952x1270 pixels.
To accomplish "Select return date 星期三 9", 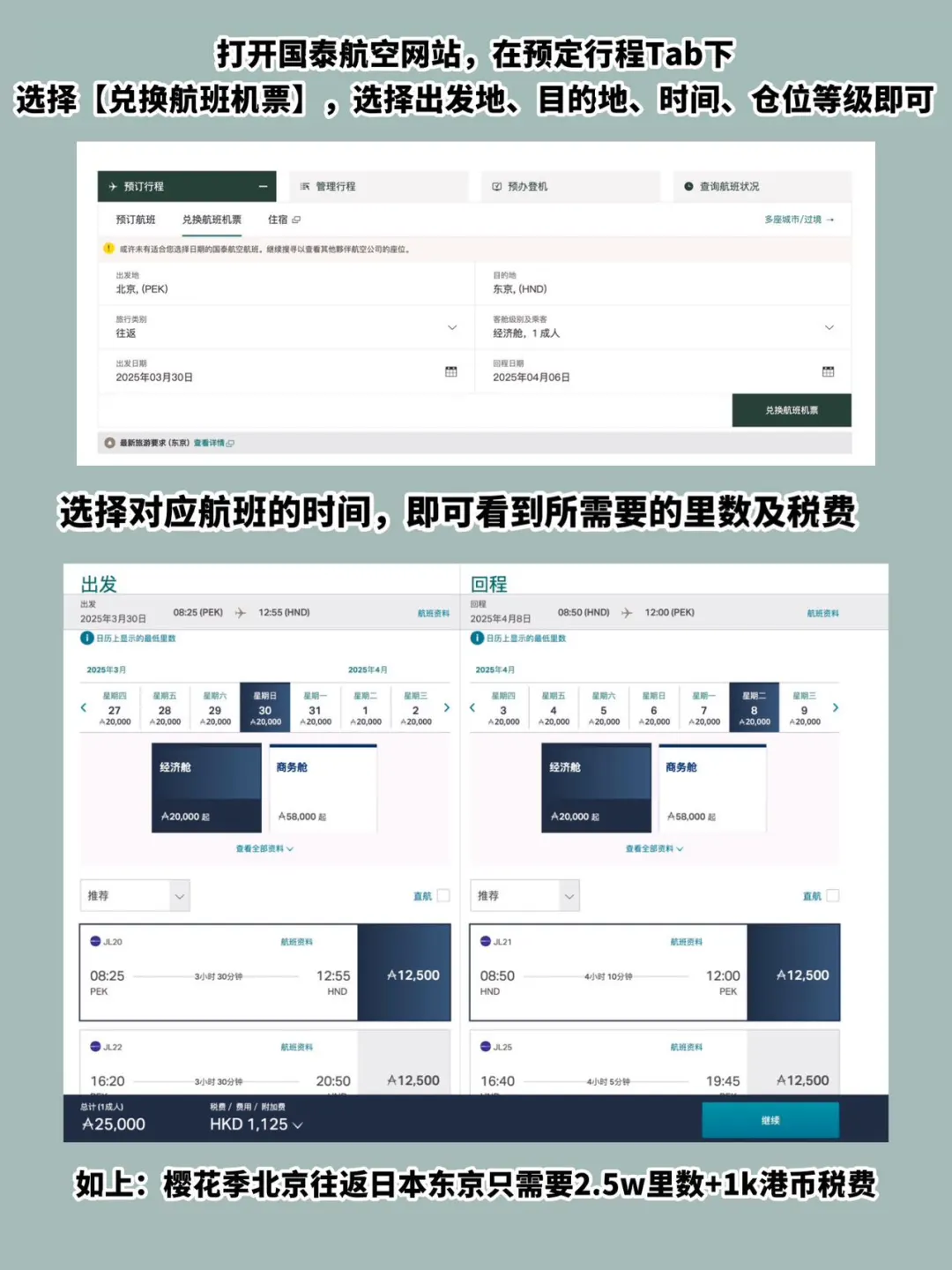I will (804, 708).
